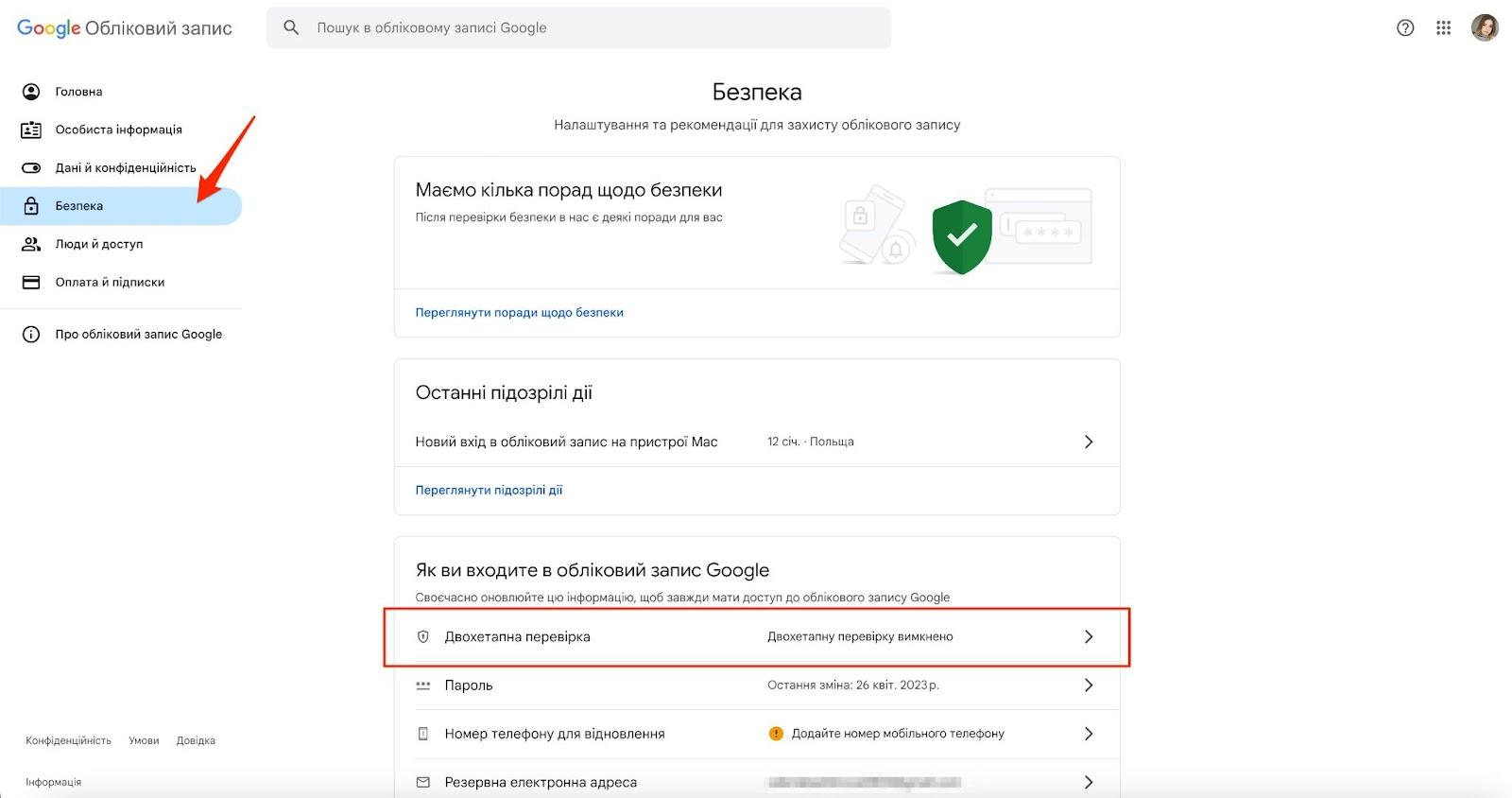Open Переглянути поради щодо безпеки link
The width and height of the screenshot is (1512, 798).
pyautogui.click(x=519, y=312)
